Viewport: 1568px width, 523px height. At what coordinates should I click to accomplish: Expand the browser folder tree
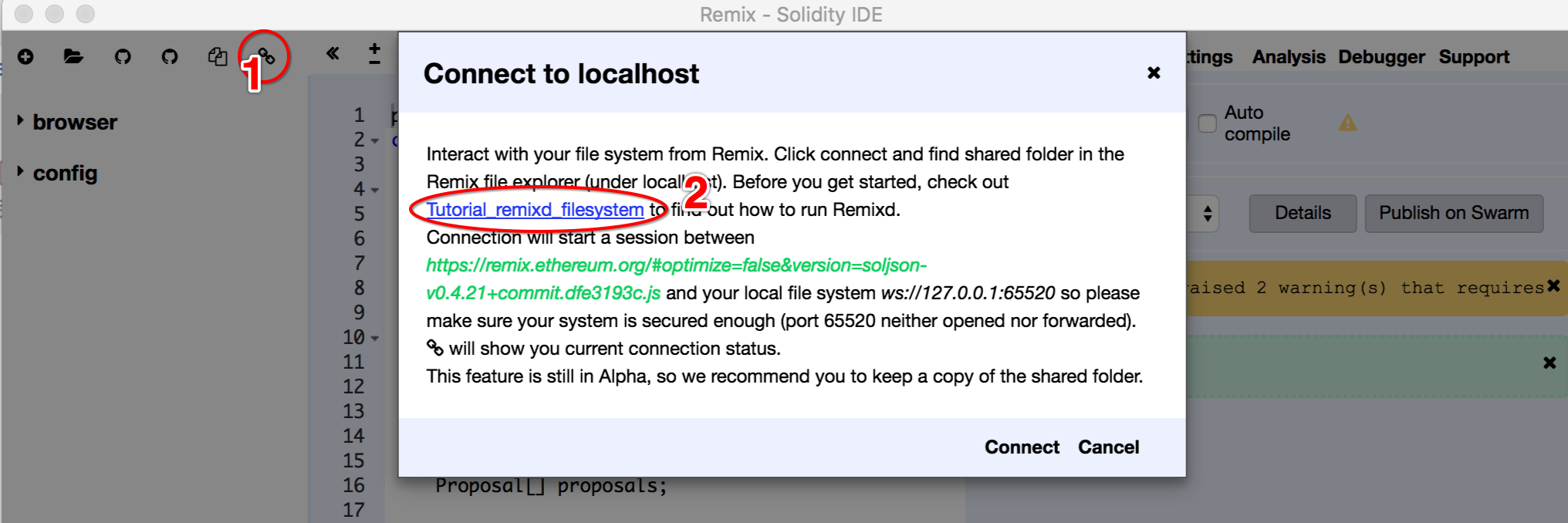[21, 121]
